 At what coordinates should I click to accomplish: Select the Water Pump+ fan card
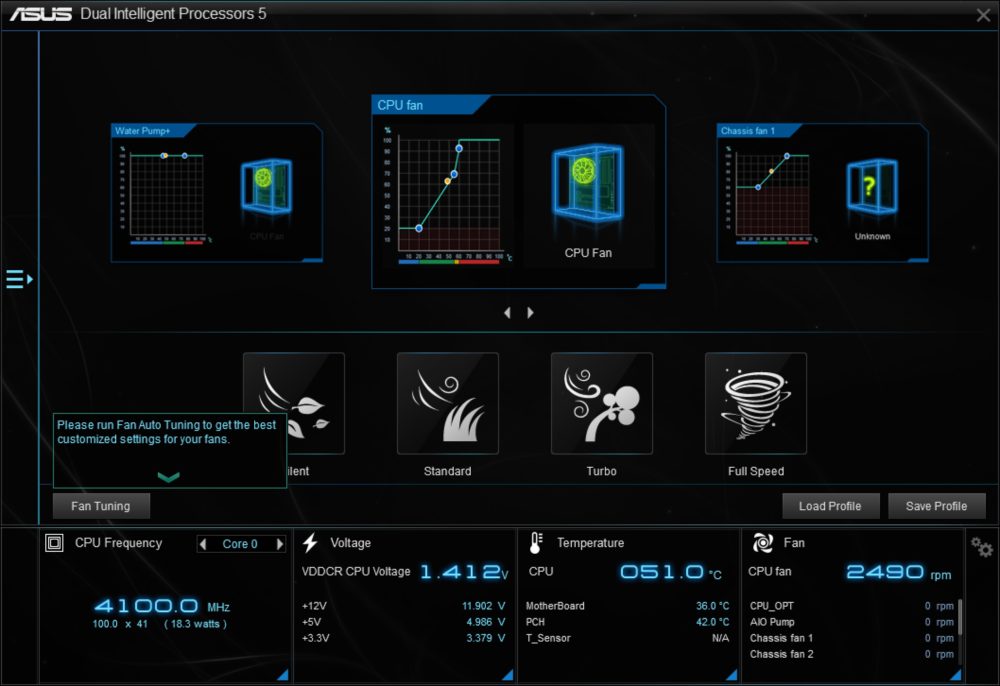(x=217, y=193)
